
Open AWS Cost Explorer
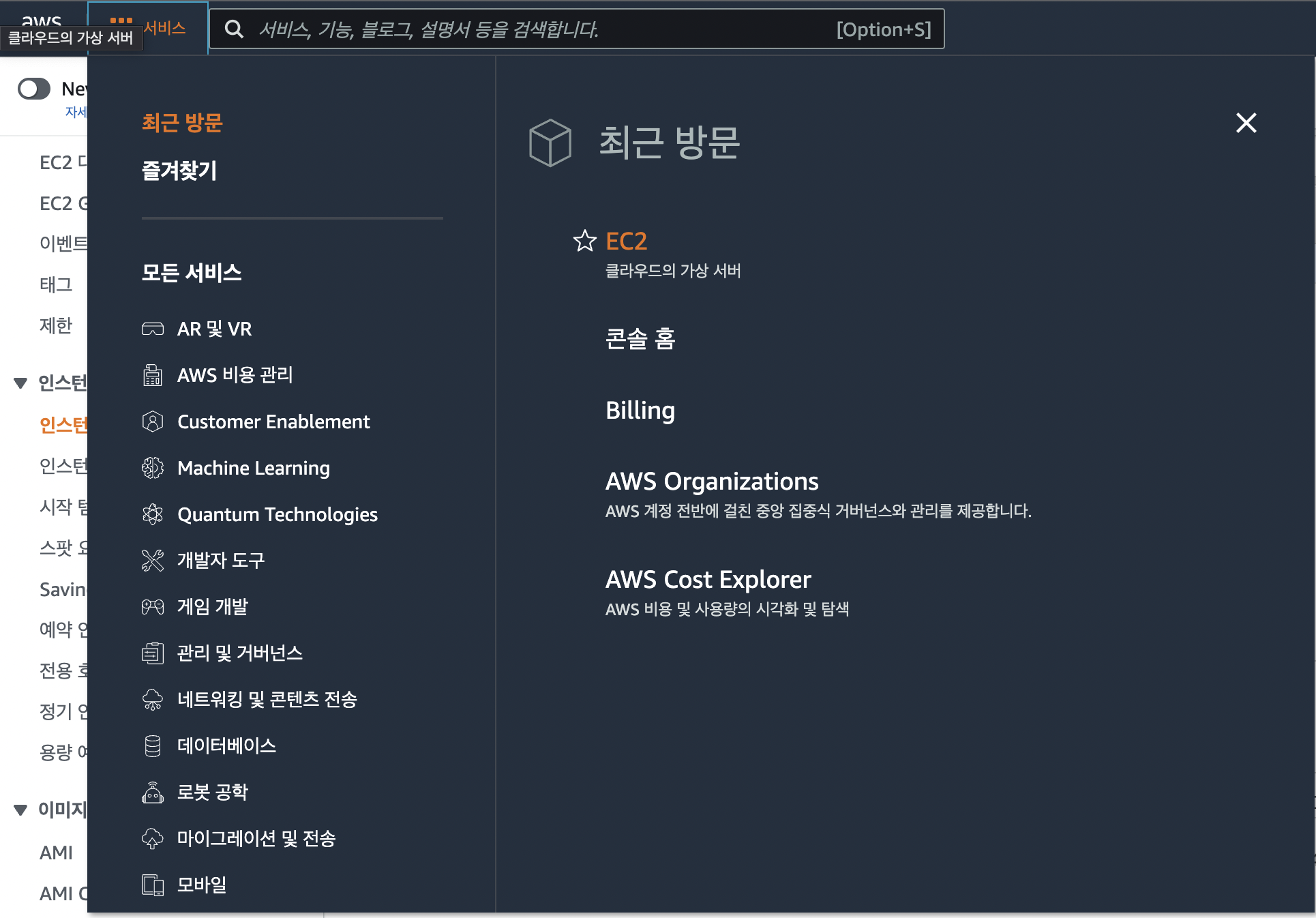[708, 579]
